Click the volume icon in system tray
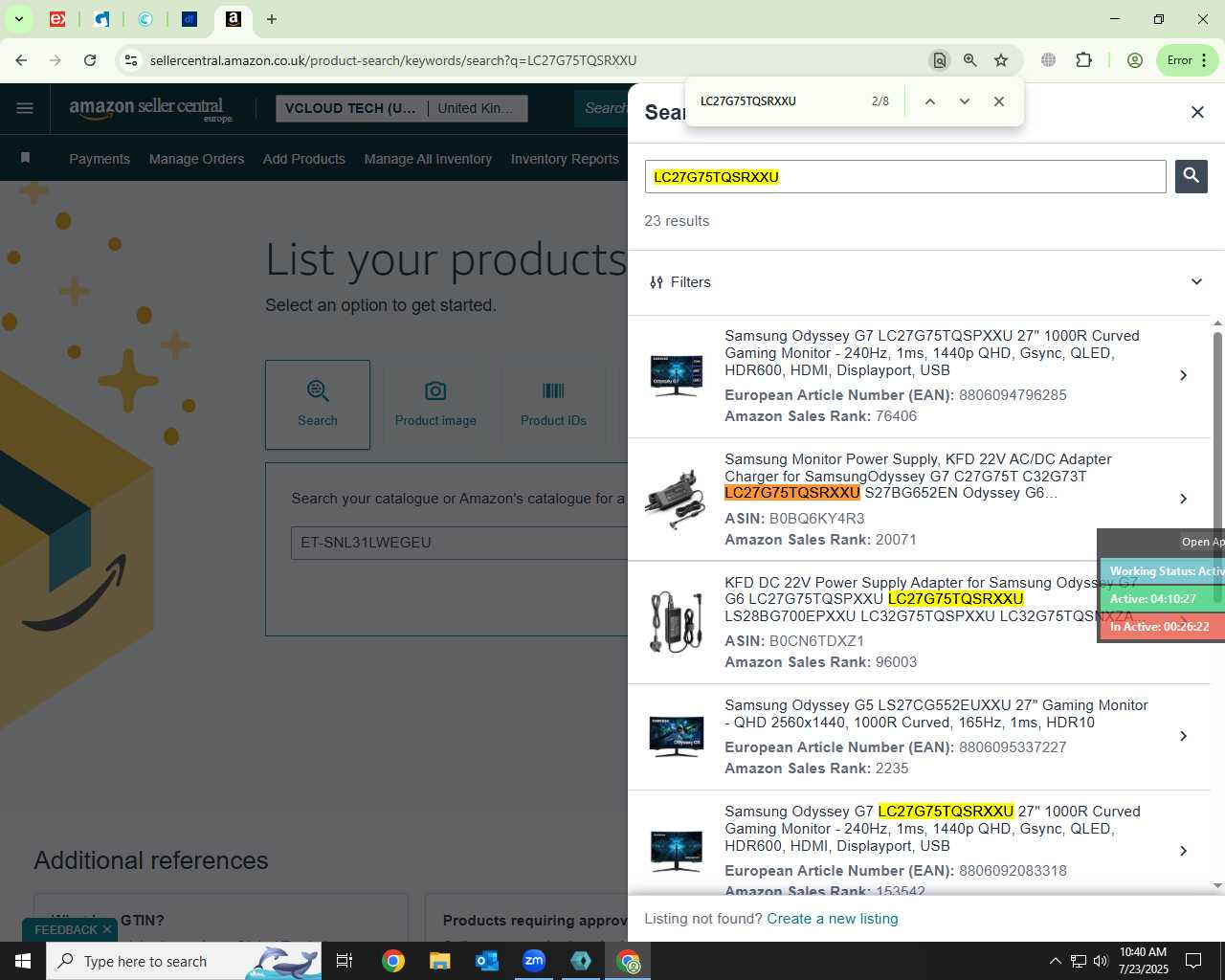The width and height of the screenshot is (1225, 980). tap(1101, 961)
